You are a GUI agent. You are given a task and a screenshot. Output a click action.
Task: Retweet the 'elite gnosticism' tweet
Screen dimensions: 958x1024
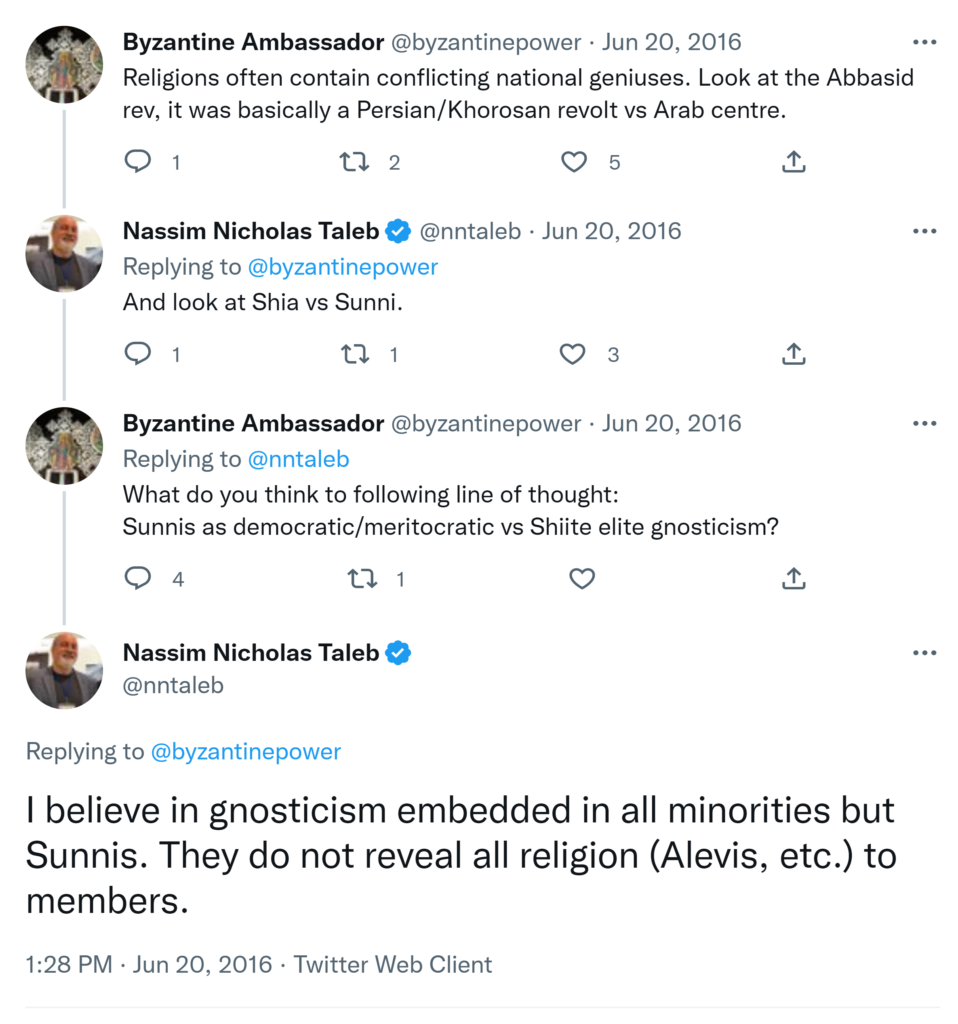pyautogui.click(x=361, y=578)
